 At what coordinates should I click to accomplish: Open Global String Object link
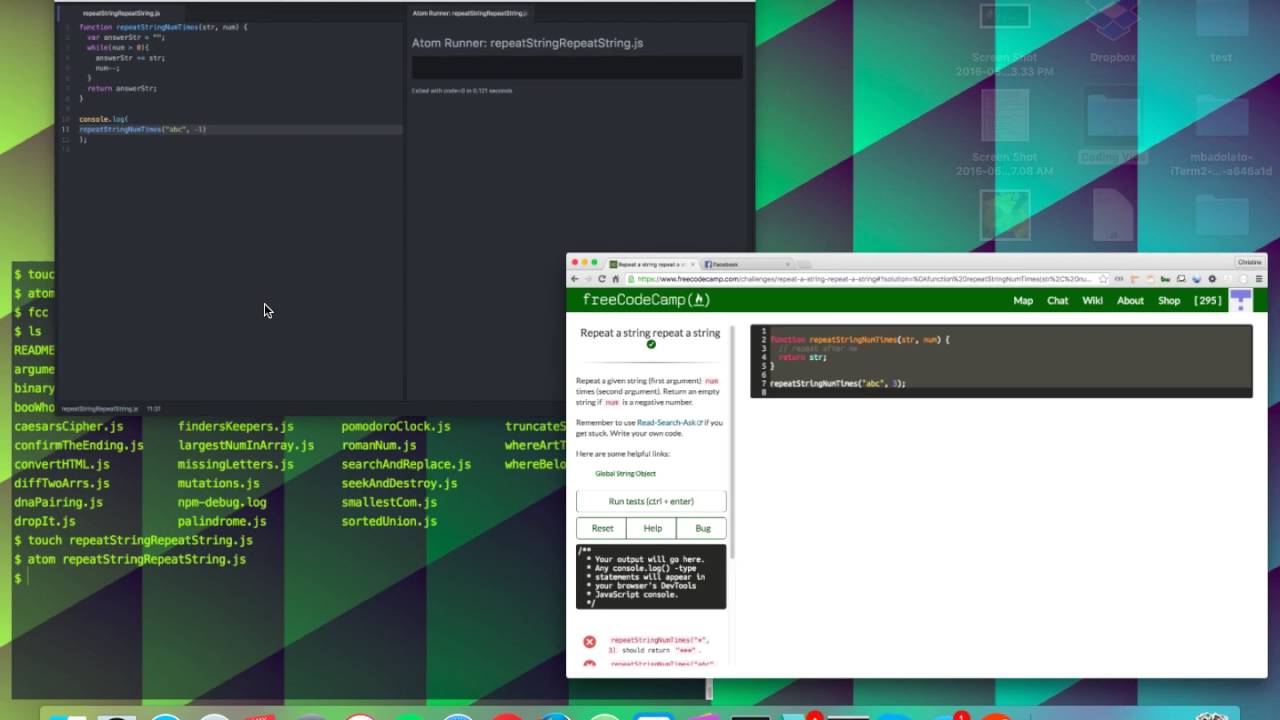[625, 473]
